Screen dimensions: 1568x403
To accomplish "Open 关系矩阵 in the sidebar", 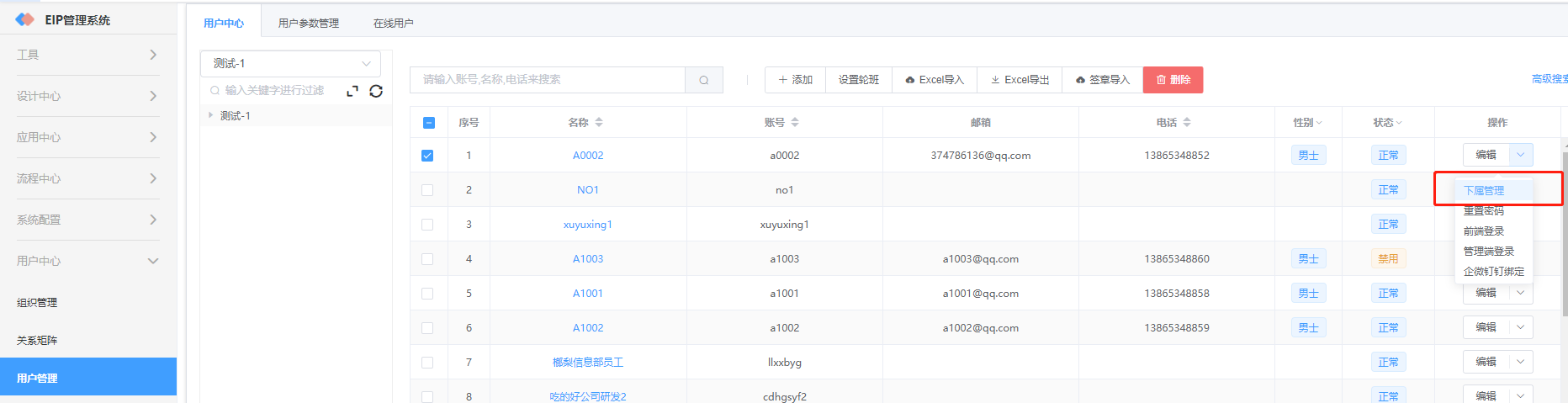I will (x=88, y=341).
